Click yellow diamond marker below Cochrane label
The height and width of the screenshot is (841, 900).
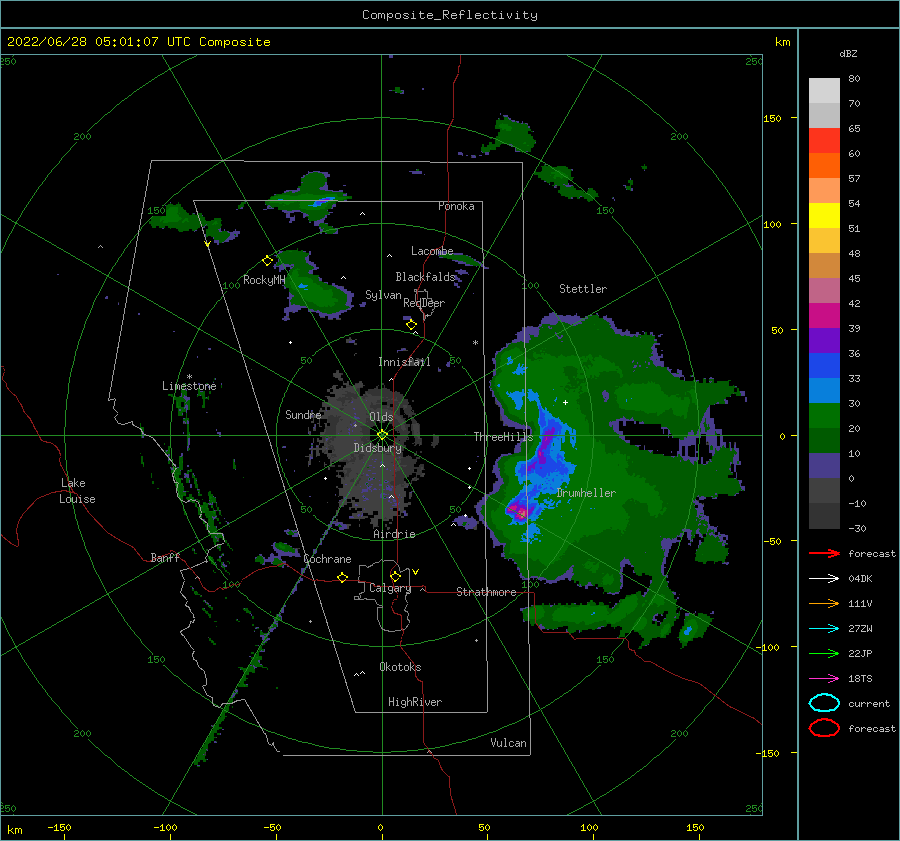(x=343, y=577)
